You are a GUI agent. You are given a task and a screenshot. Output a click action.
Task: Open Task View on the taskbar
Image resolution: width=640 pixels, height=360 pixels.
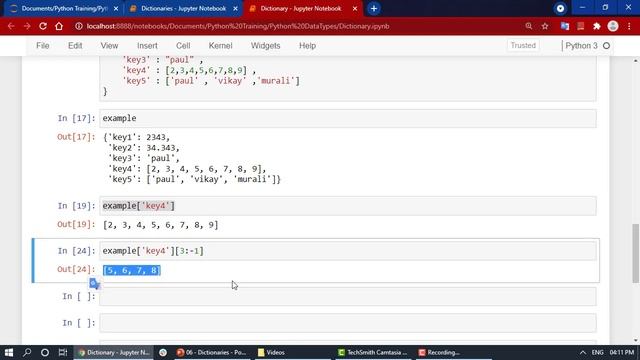point(63,352)
